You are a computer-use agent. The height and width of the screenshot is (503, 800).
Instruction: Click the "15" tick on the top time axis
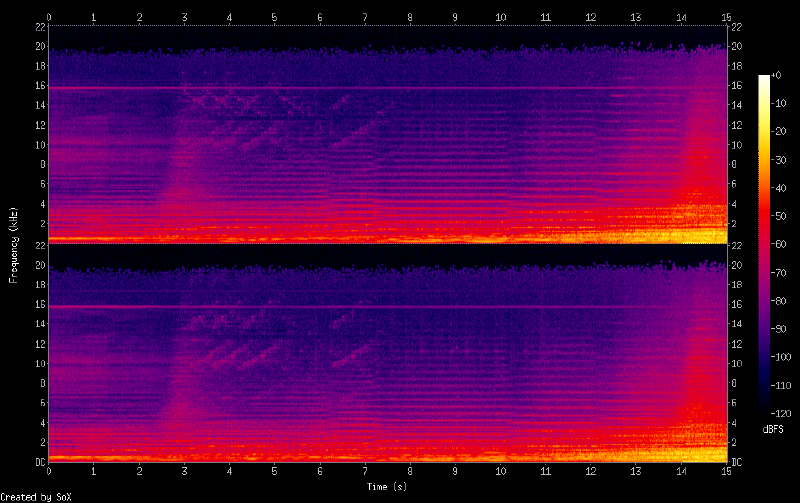726,17
